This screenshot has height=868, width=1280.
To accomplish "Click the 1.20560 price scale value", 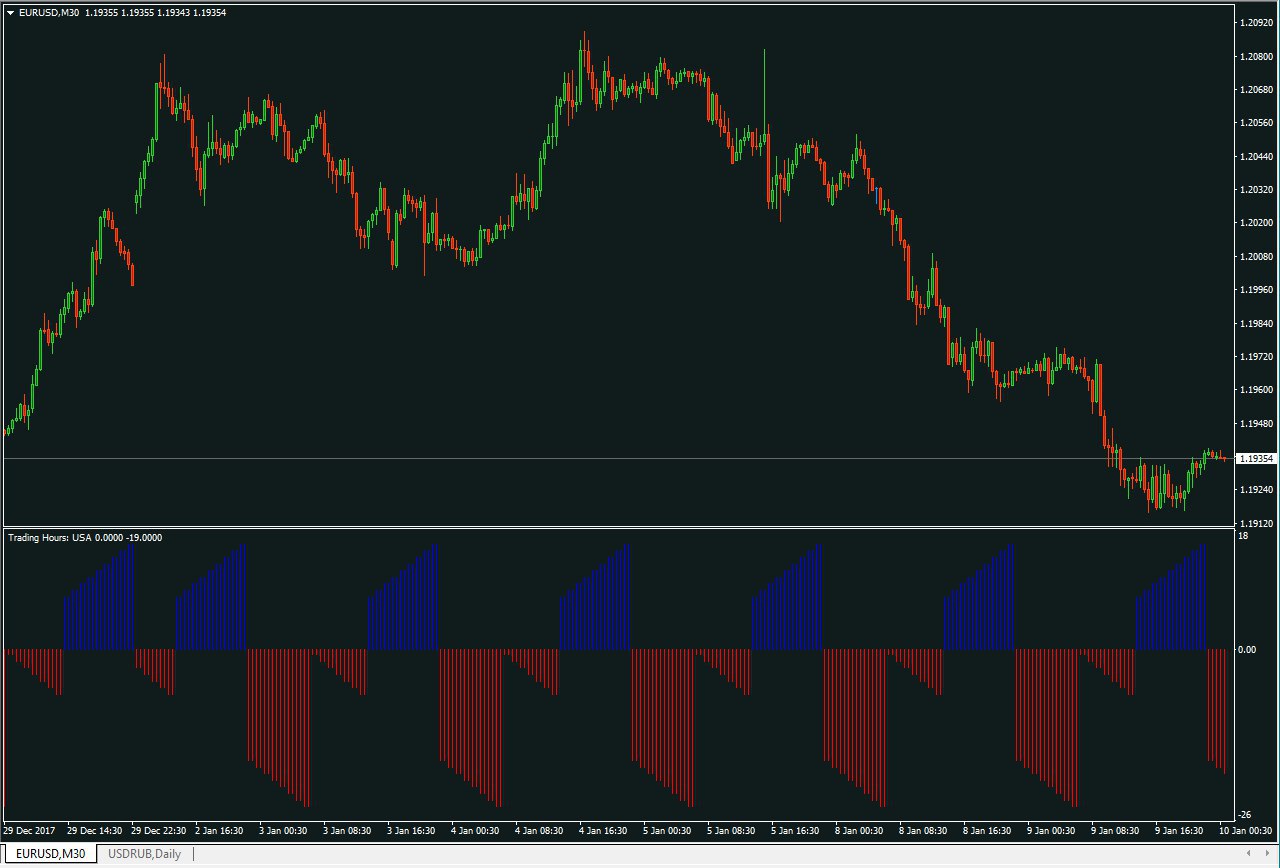I will pos(1257,123).
